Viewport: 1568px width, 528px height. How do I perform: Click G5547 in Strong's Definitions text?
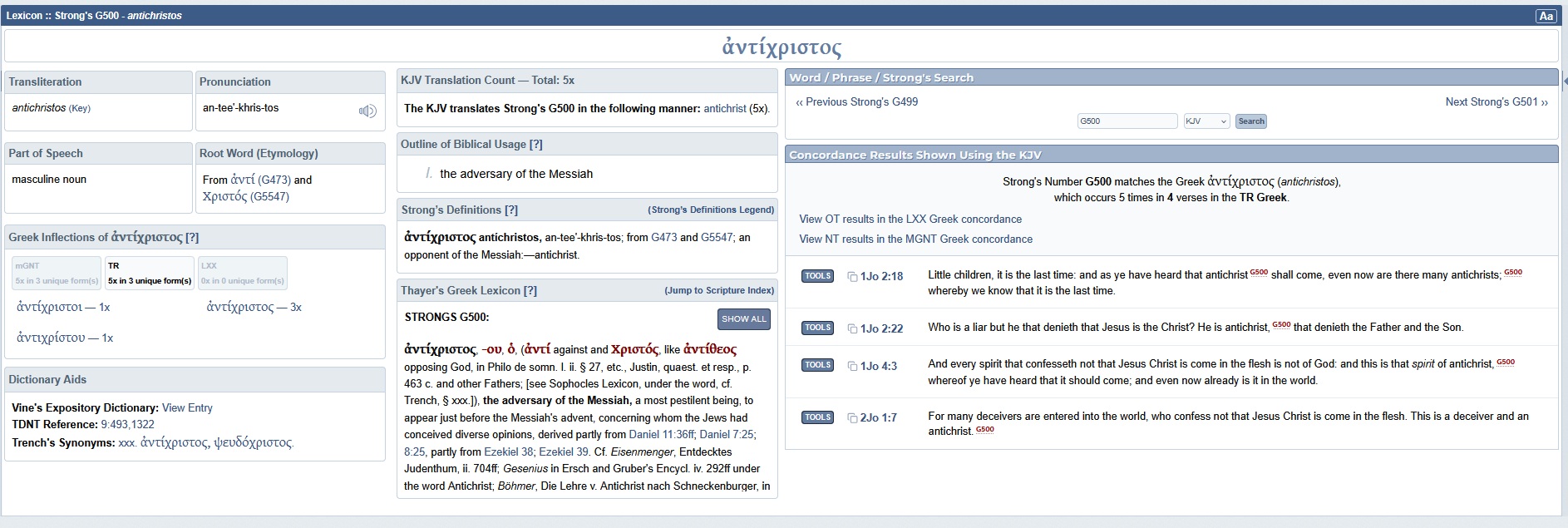point(717,238)
